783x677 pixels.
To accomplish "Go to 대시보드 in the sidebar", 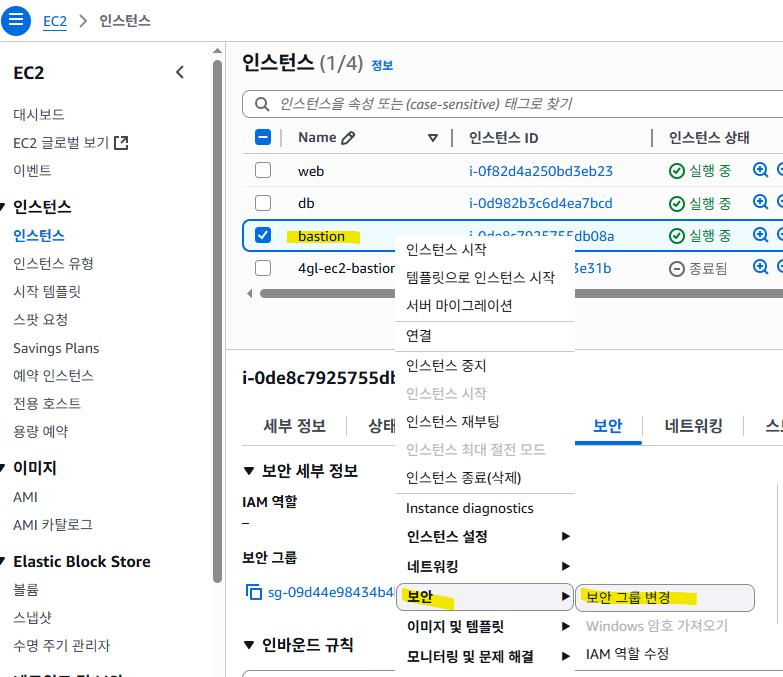I will coord(38,114).
